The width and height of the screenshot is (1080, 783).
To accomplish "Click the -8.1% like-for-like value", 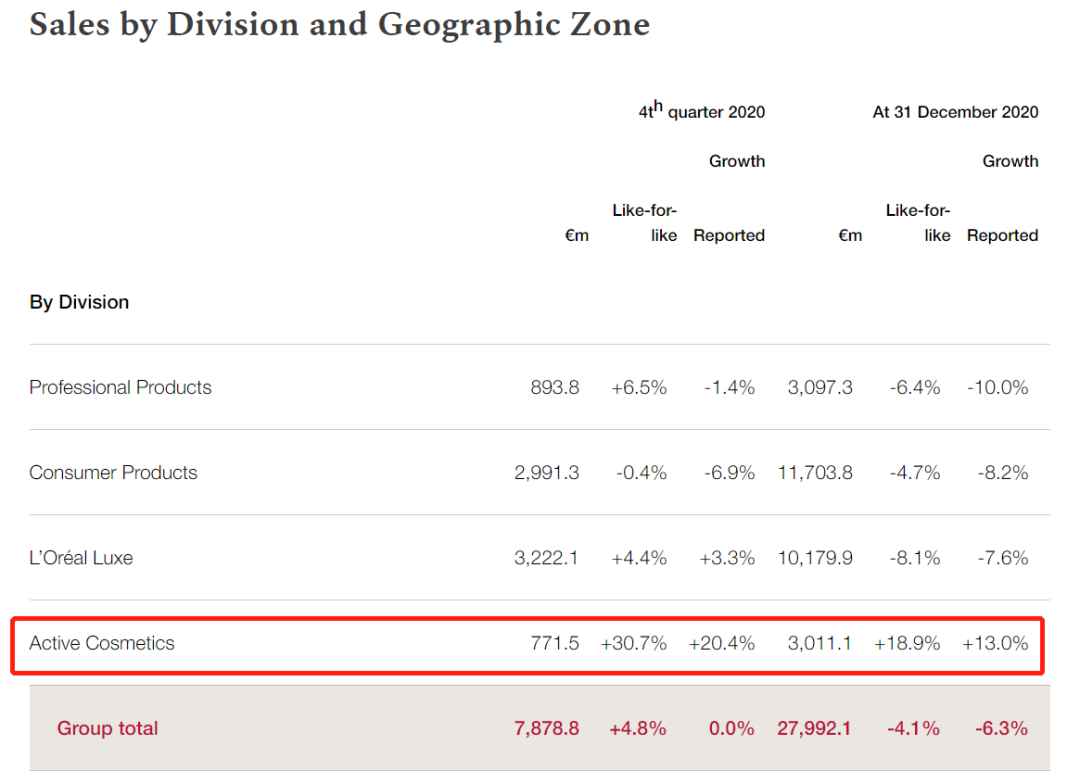I will [x=915, y=558].
